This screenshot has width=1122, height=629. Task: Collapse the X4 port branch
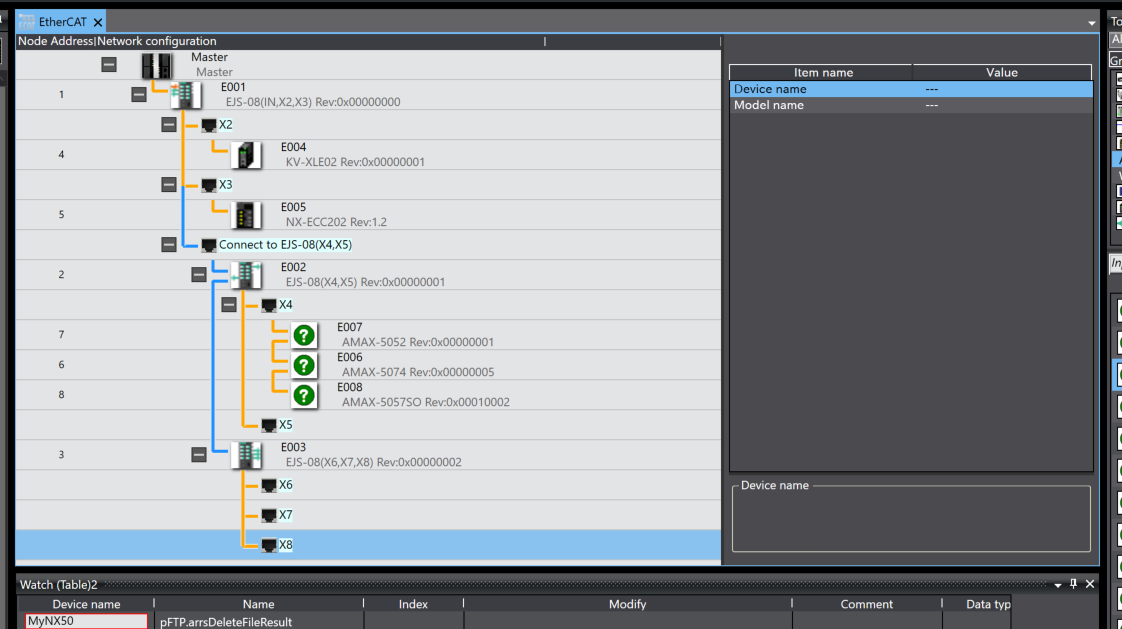click(229, 305)
